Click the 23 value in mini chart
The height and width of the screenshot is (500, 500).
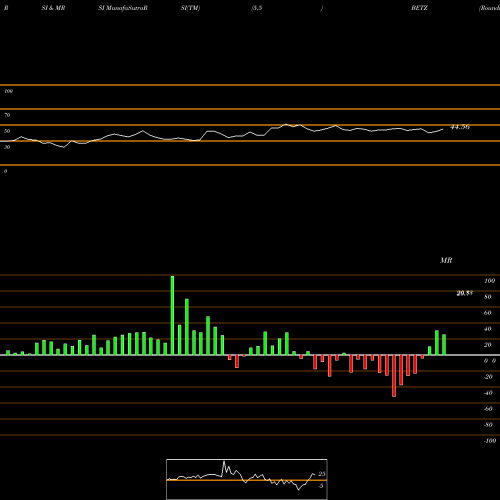click(x=322, y=474)
